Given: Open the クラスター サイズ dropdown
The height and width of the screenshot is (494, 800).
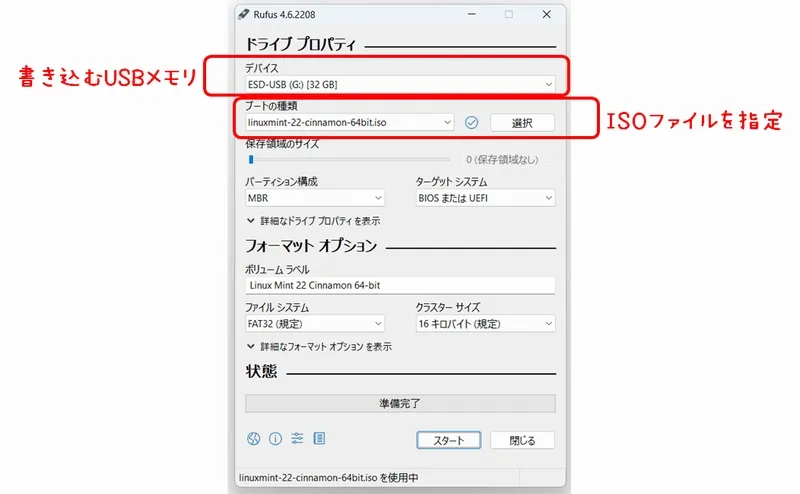Looking at the screenshot, I should coord(485,324).
